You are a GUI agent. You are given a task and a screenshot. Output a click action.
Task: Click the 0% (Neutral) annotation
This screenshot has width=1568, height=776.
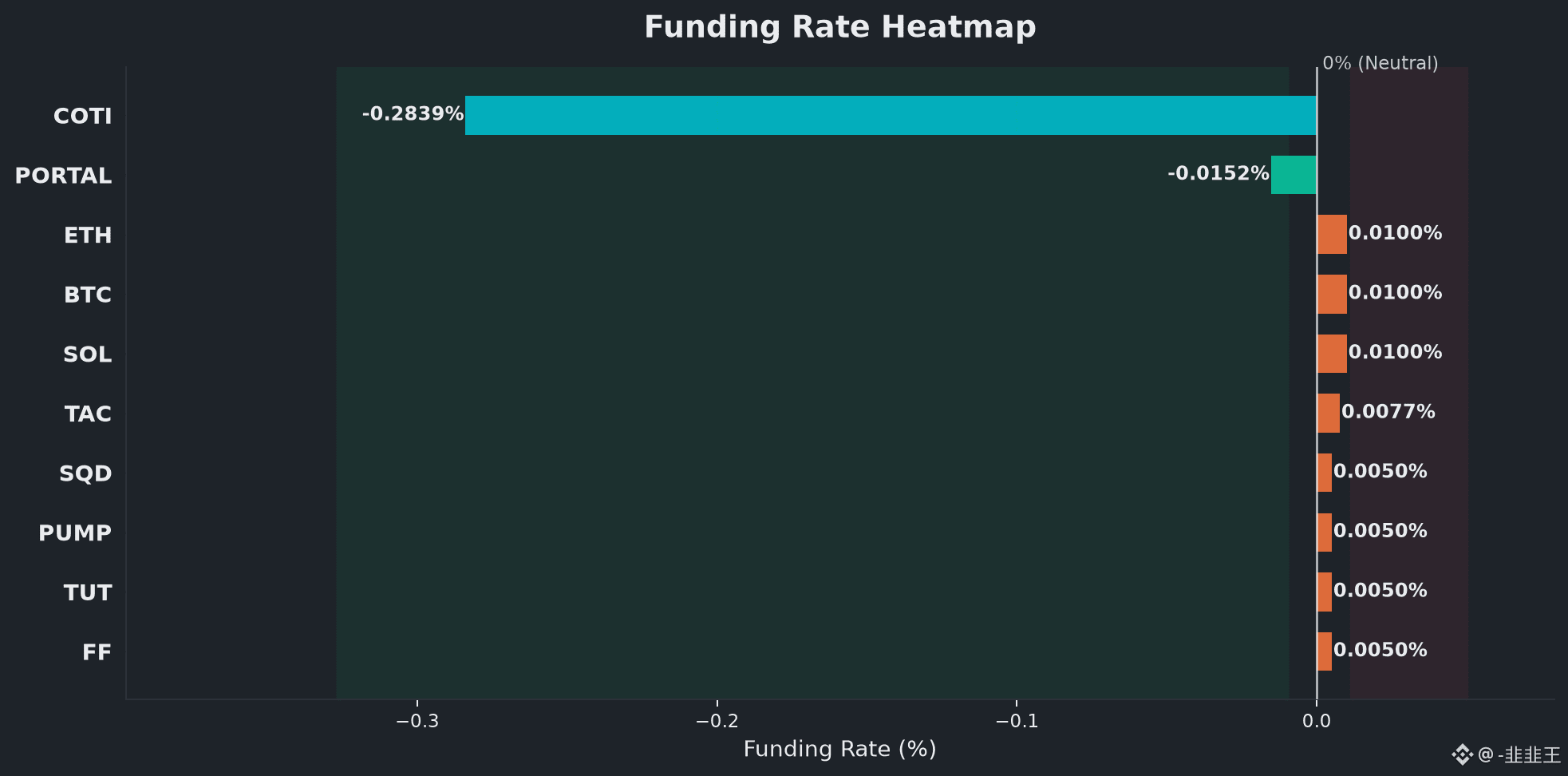(1380, 63)
